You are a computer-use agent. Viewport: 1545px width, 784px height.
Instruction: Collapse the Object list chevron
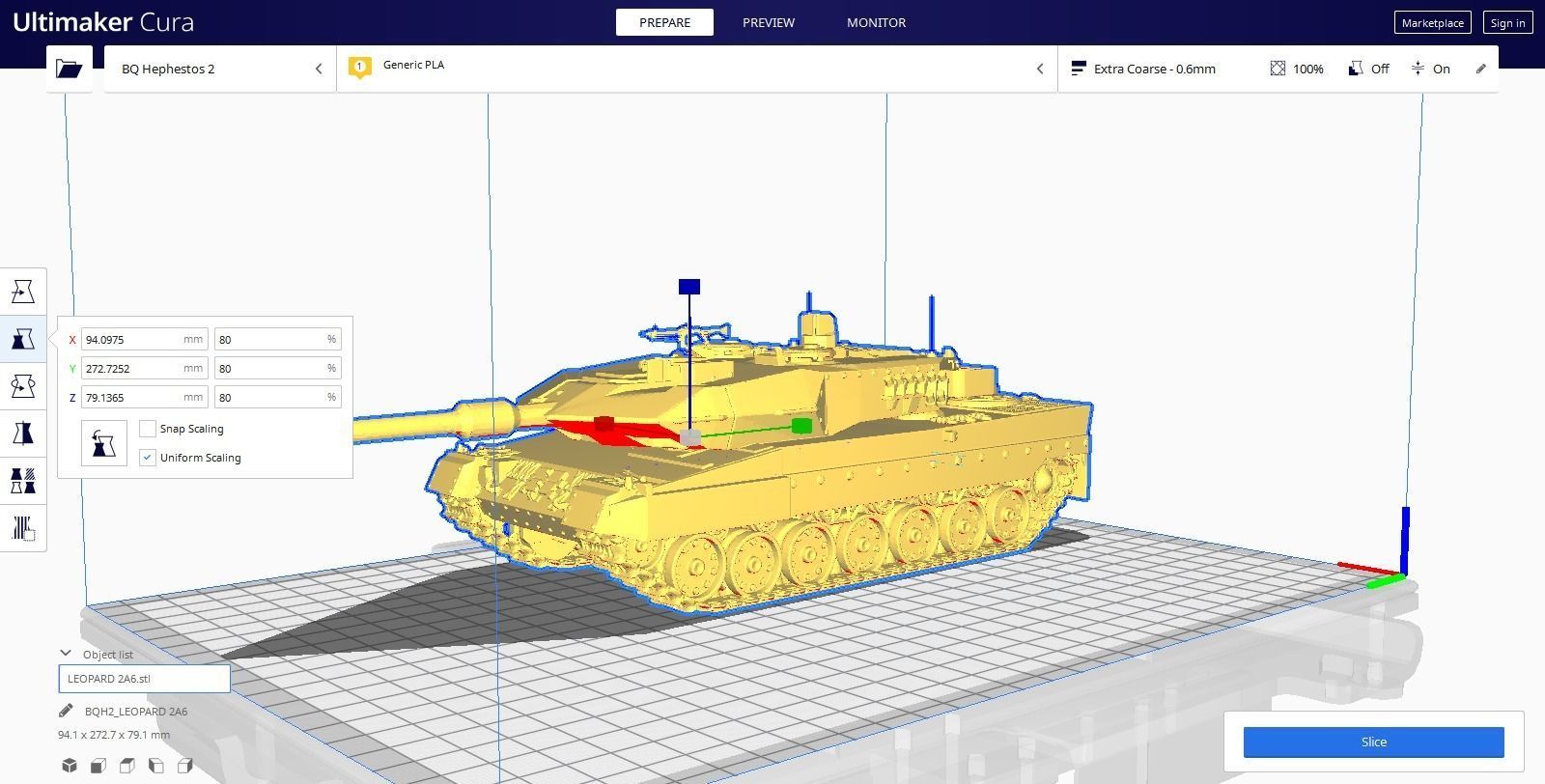[66, 654]
